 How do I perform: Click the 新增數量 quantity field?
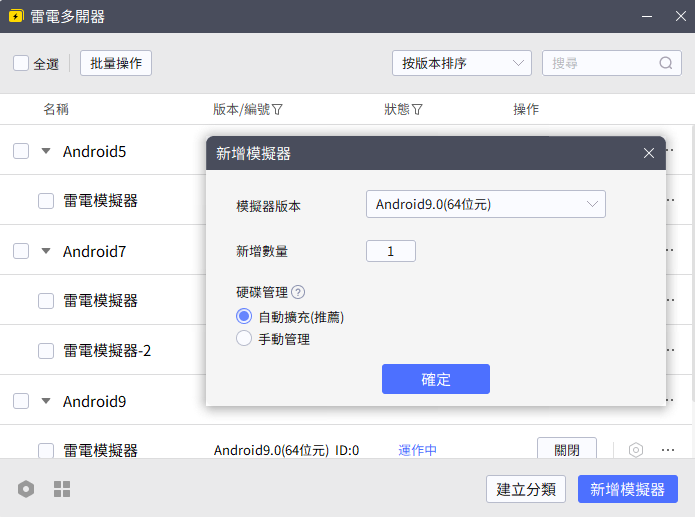391,251
